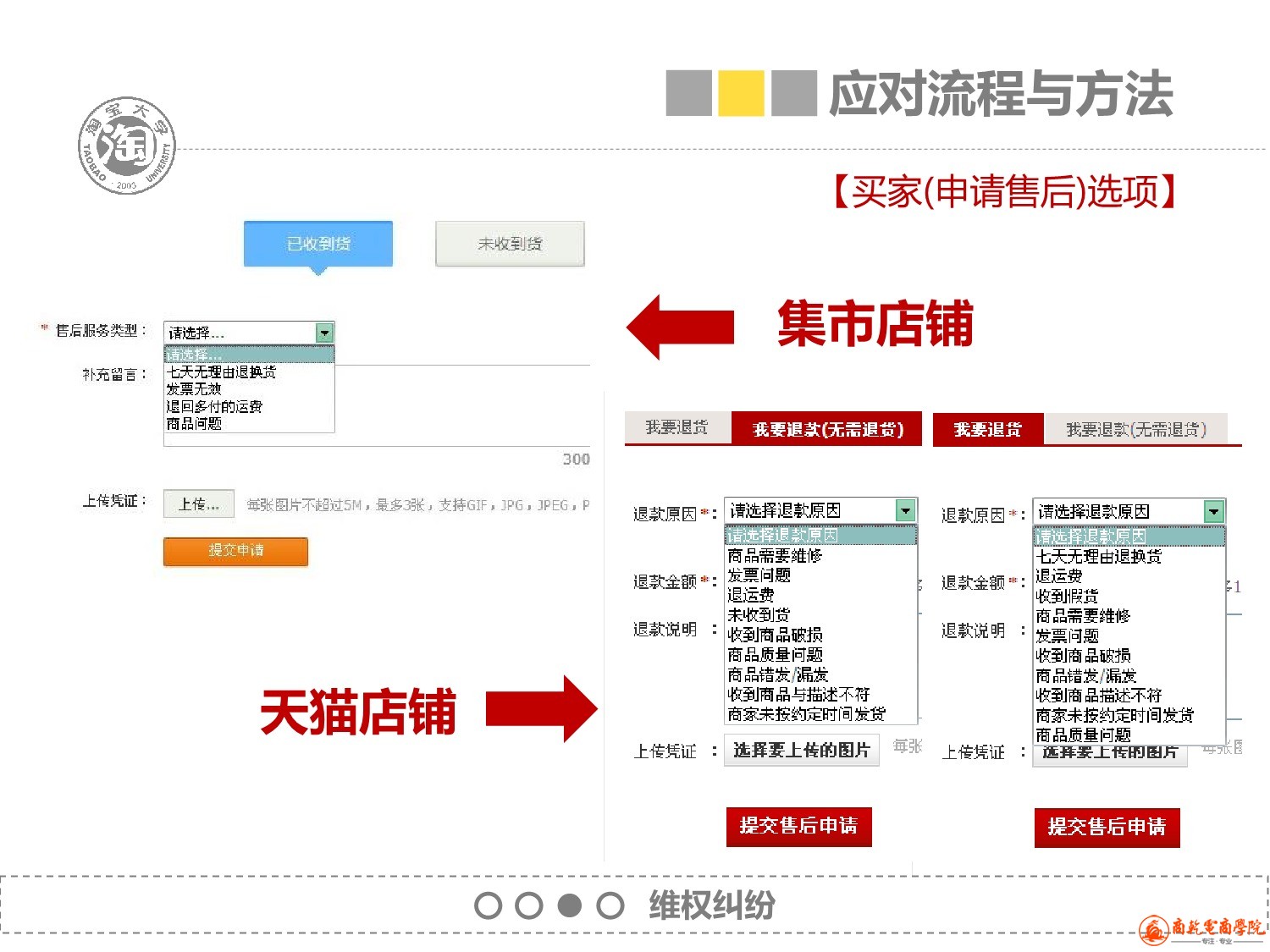
Task: Choose 收到商品与描述不符 option
Action: point(820,694)
